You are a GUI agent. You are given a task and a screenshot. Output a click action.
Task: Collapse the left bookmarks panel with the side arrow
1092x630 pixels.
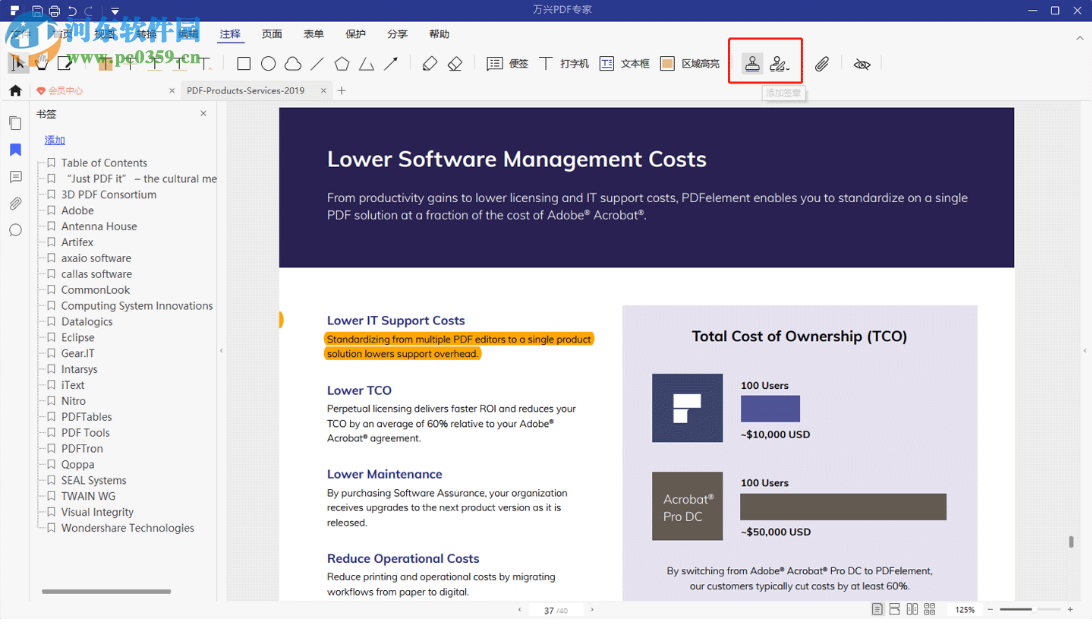click(221, 351)
